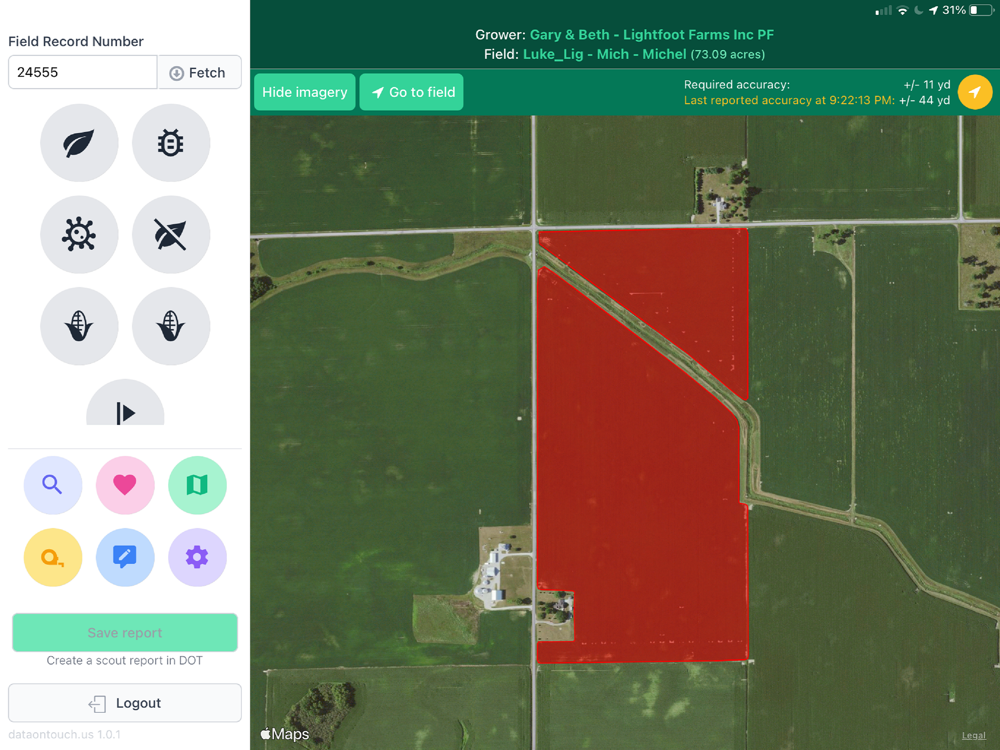Click dataontouch.us 1.0.1 version text

click(64, 735)
